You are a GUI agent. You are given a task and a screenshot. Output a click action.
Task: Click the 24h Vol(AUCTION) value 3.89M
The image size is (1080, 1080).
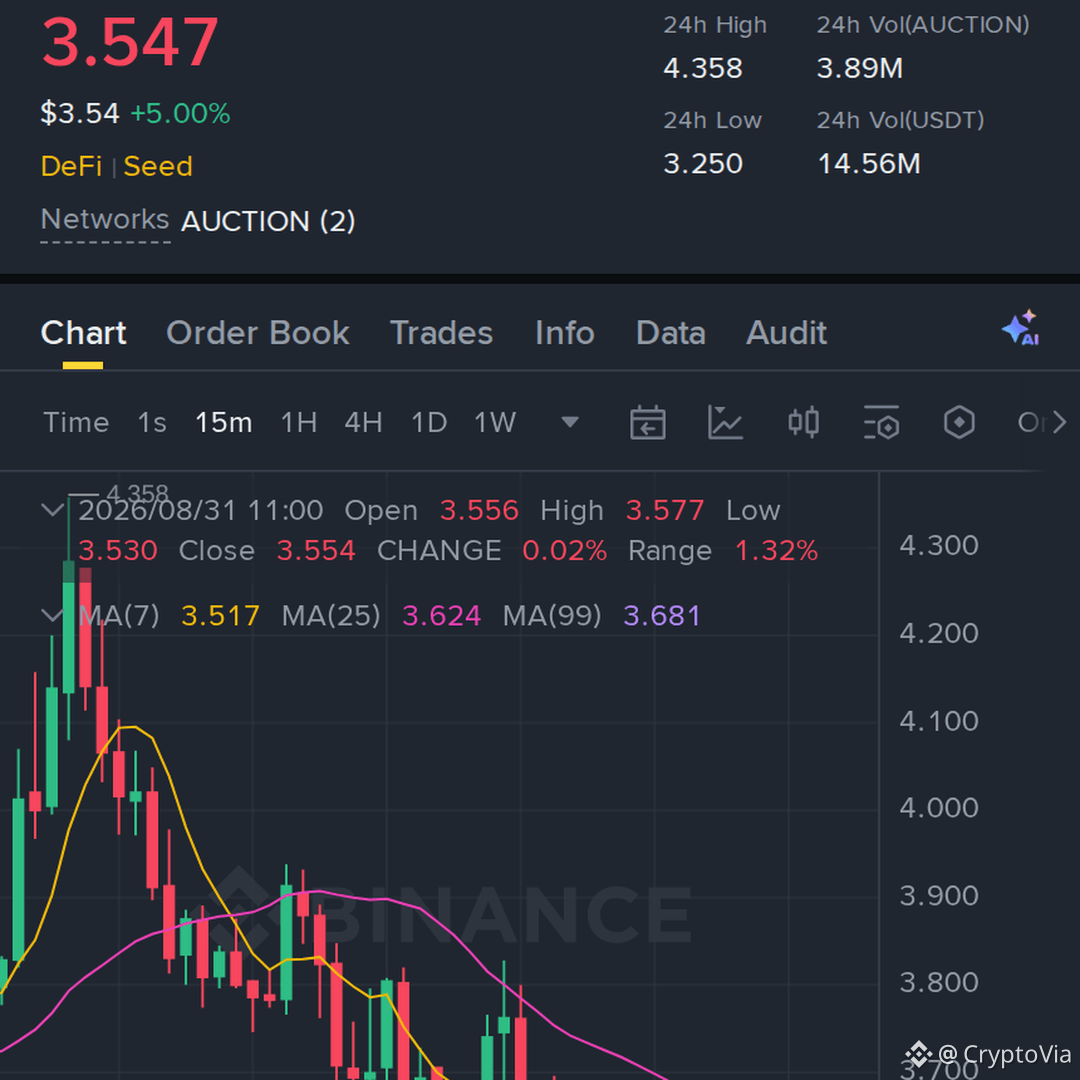point(860,68)
